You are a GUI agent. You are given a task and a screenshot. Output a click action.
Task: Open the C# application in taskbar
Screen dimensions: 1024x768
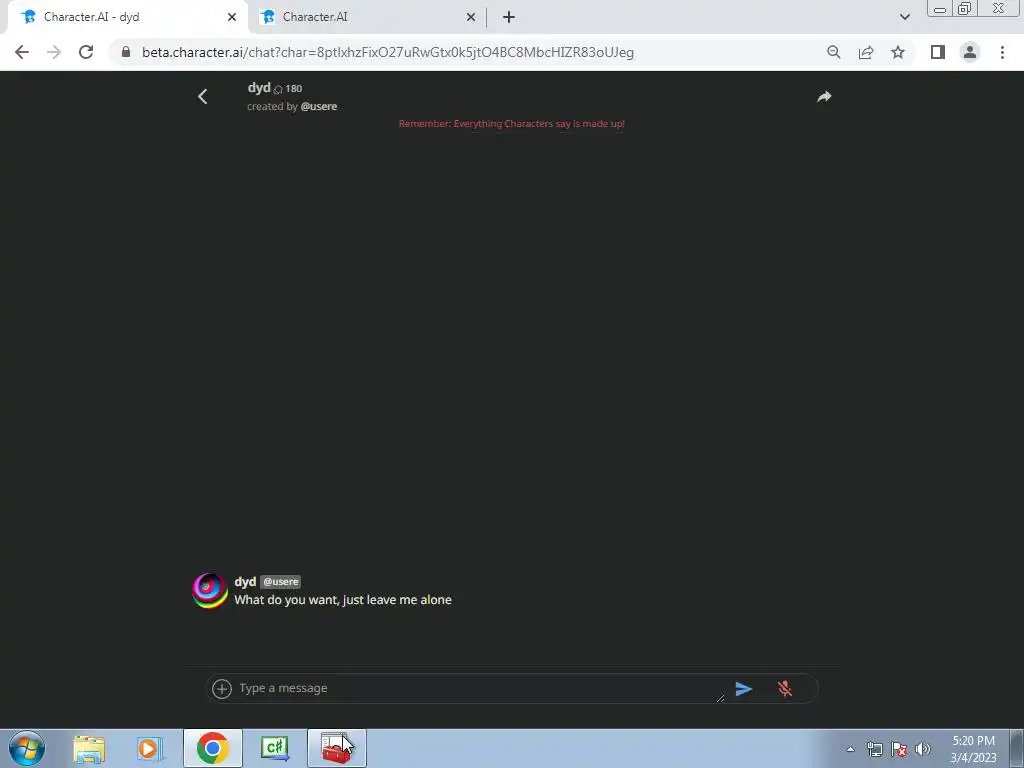[274, 748]
